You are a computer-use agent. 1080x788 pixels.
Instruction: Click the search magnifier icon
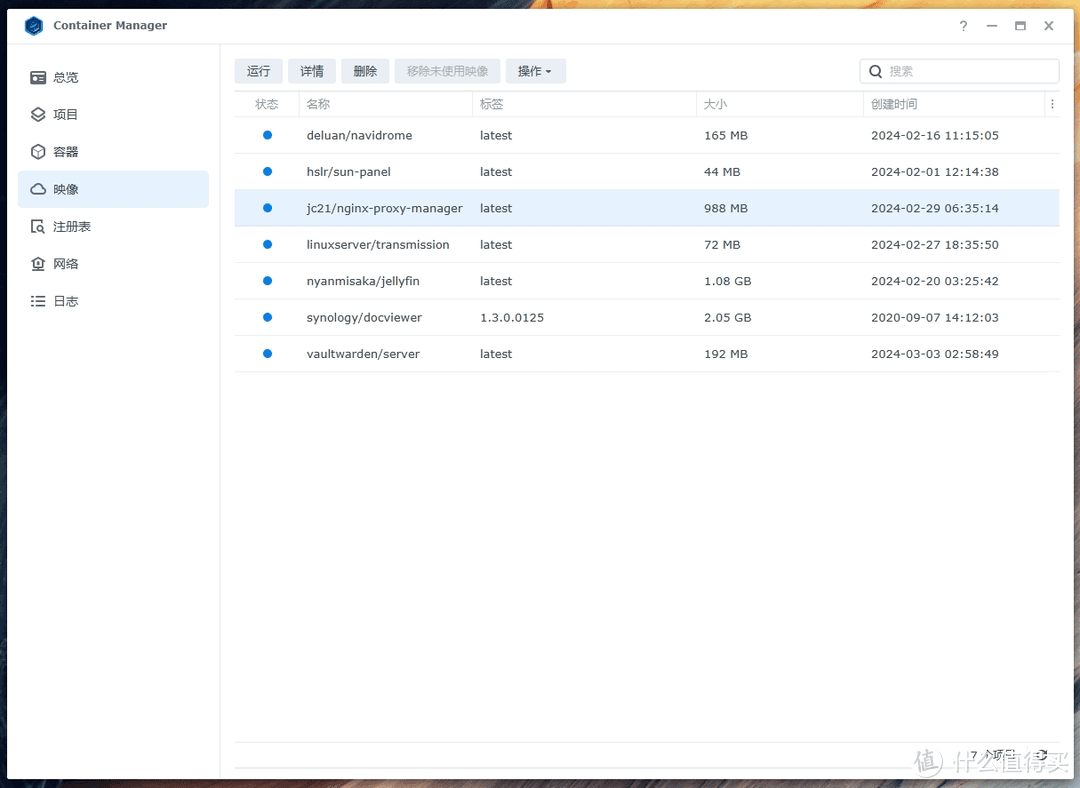point(875,71)
